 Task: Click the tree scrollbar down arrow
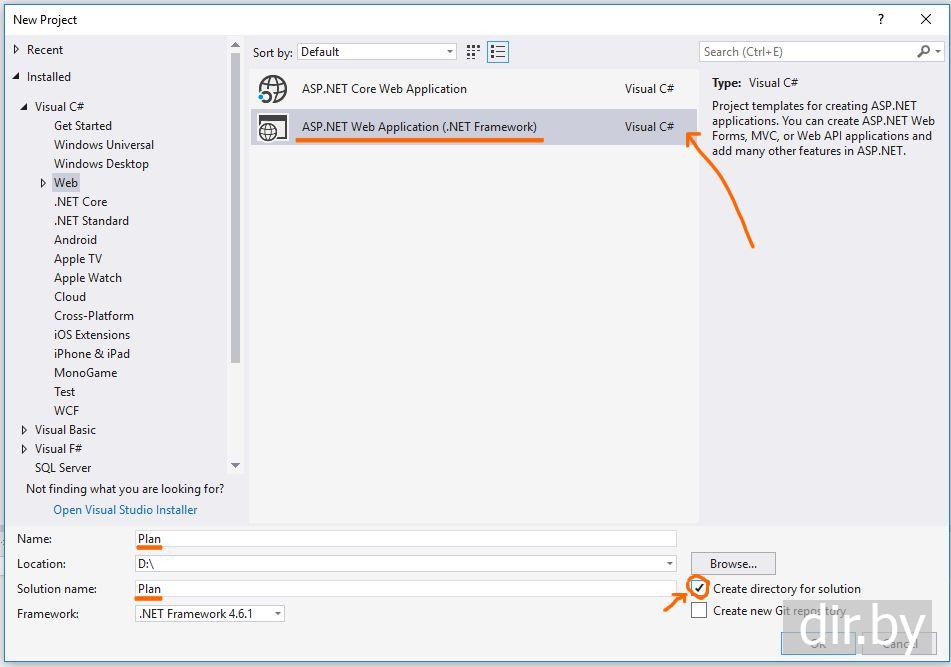[x=235, y=466]
